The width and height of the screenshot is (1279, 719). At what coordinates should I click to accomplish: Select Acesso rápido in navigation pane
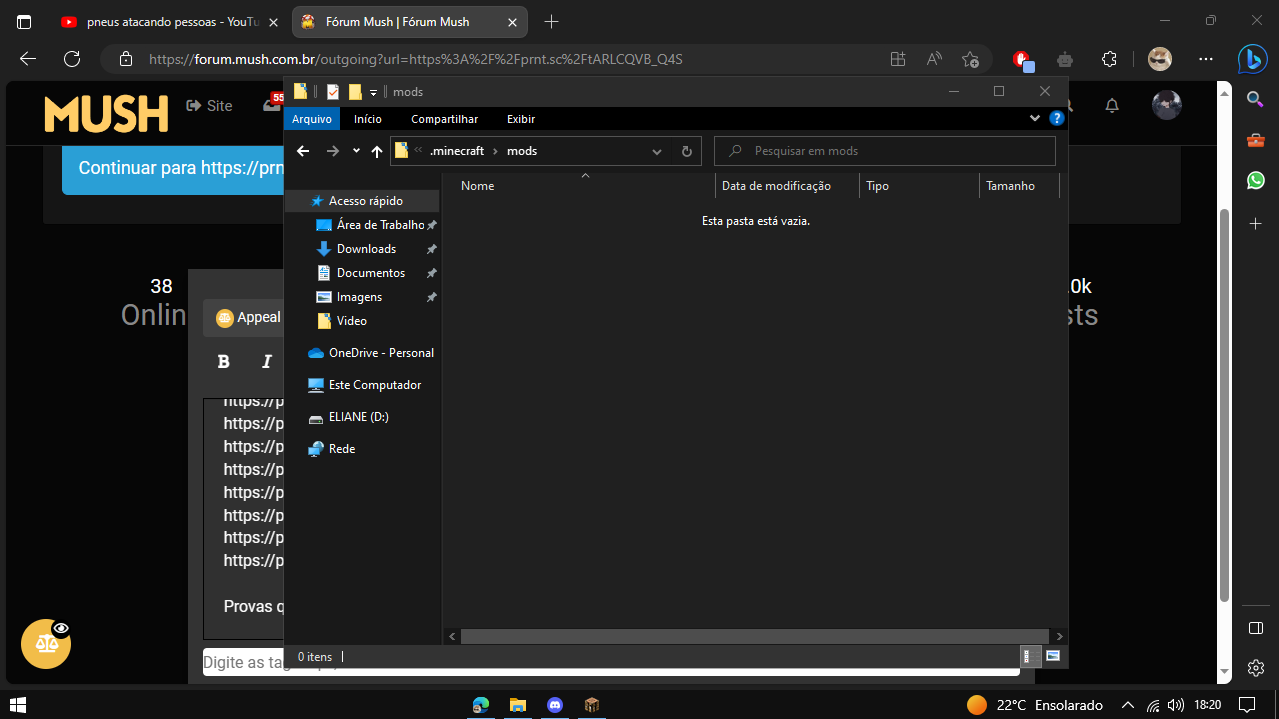[x=362, y=201]
